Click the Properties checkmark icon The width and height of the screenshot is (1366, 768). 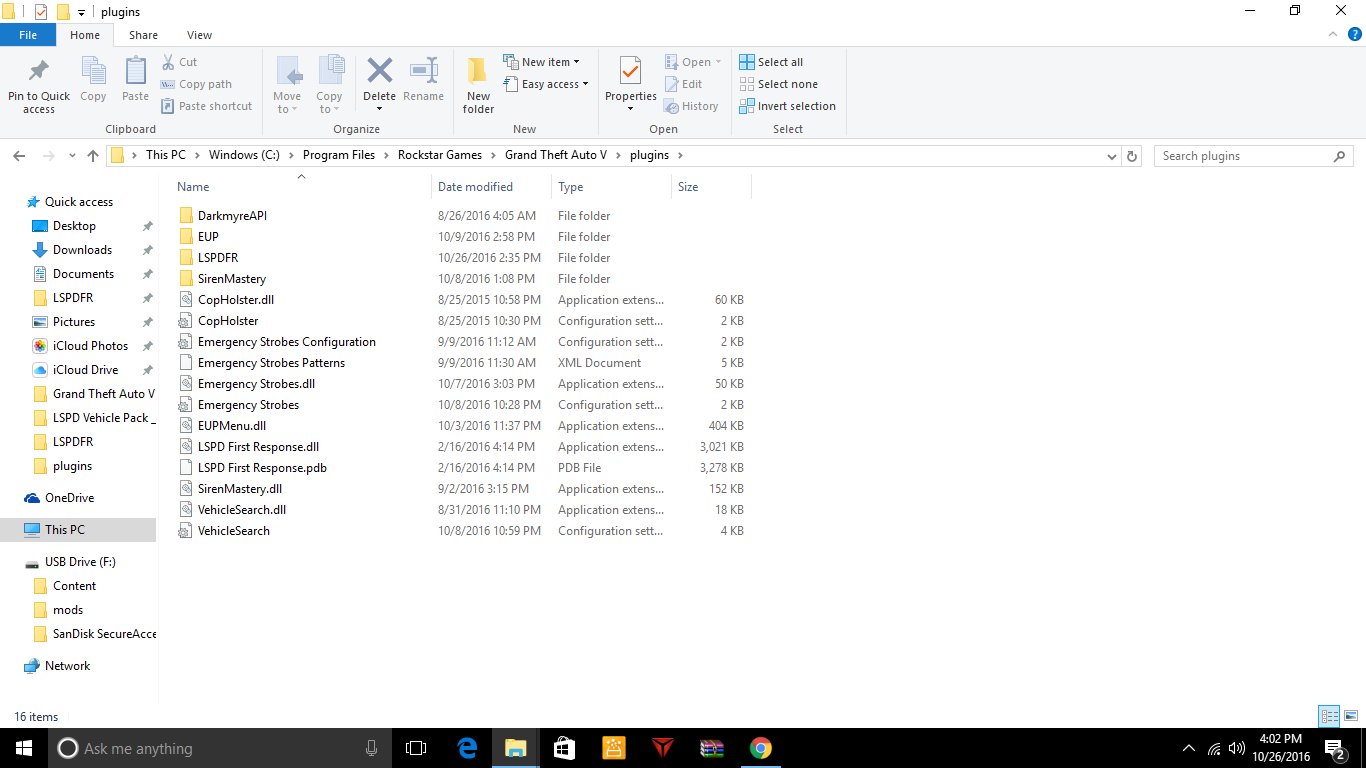(630, 71)
